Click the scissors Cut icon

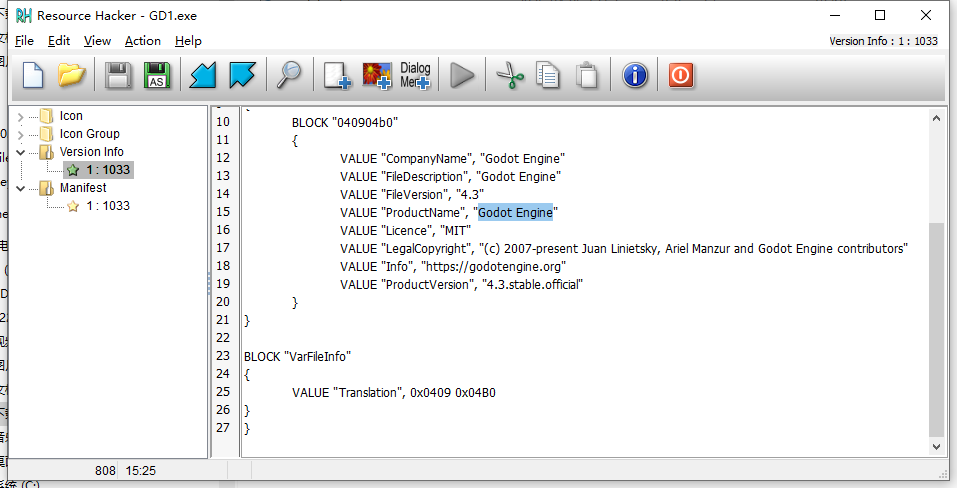510,75
